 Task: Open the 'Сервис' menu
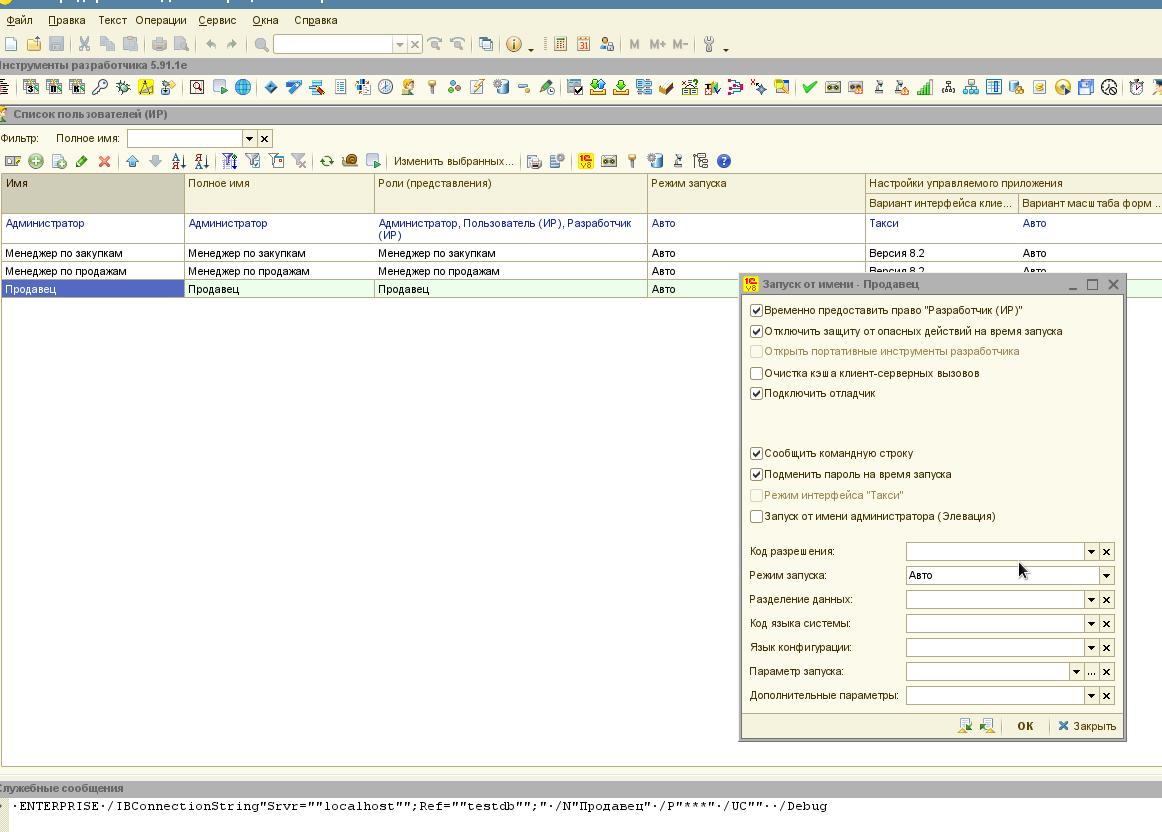(x=217, y=20)
